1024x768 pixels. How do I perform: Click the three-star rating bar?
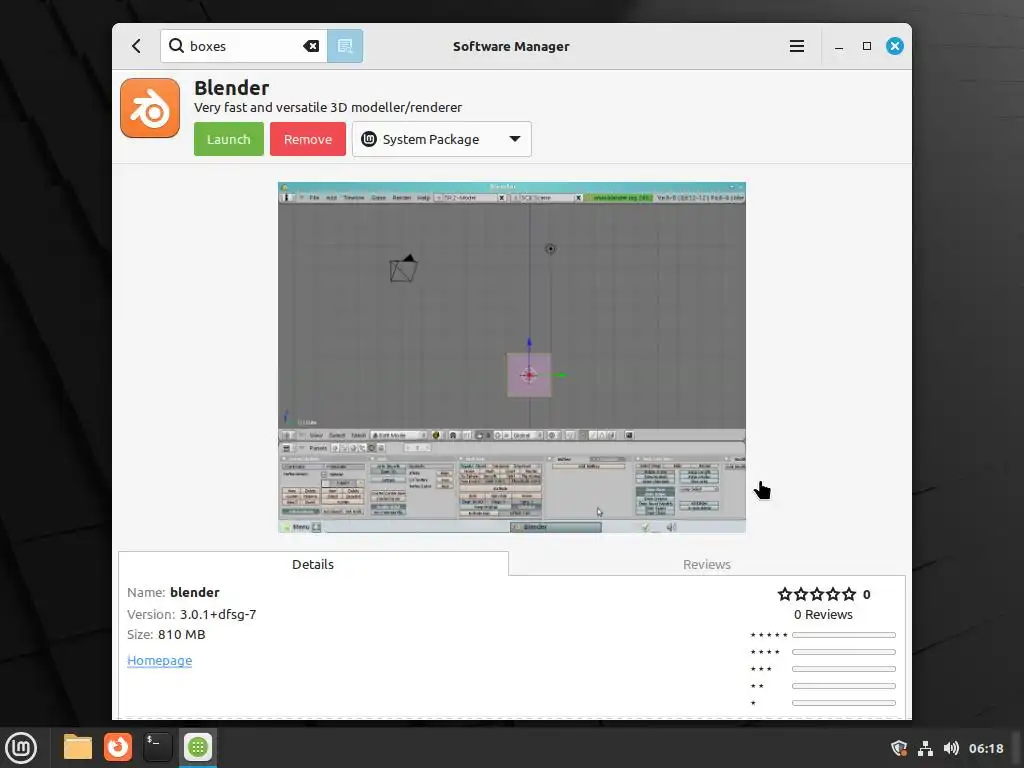coord(844,669)
